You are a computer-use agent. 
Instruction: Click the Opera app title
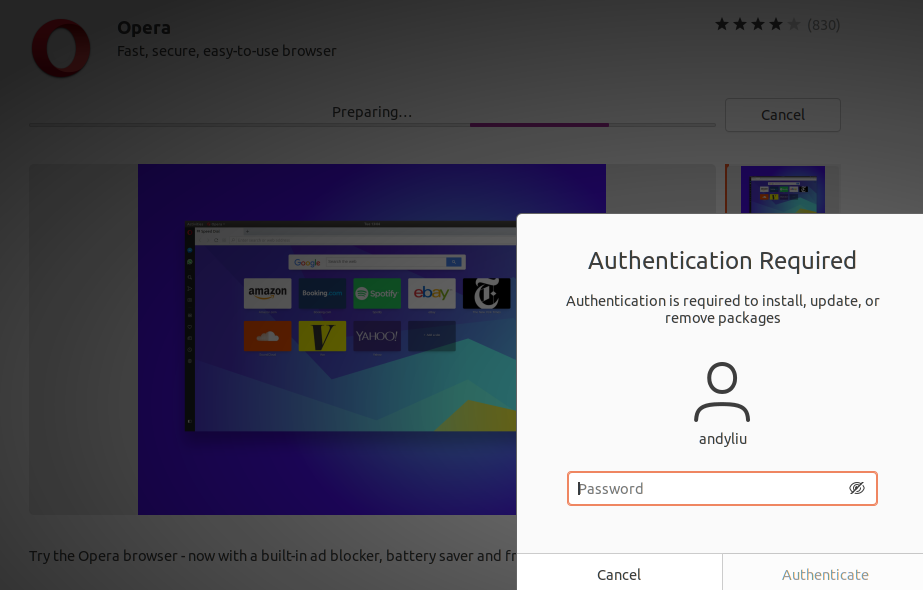tap(144, 28)
